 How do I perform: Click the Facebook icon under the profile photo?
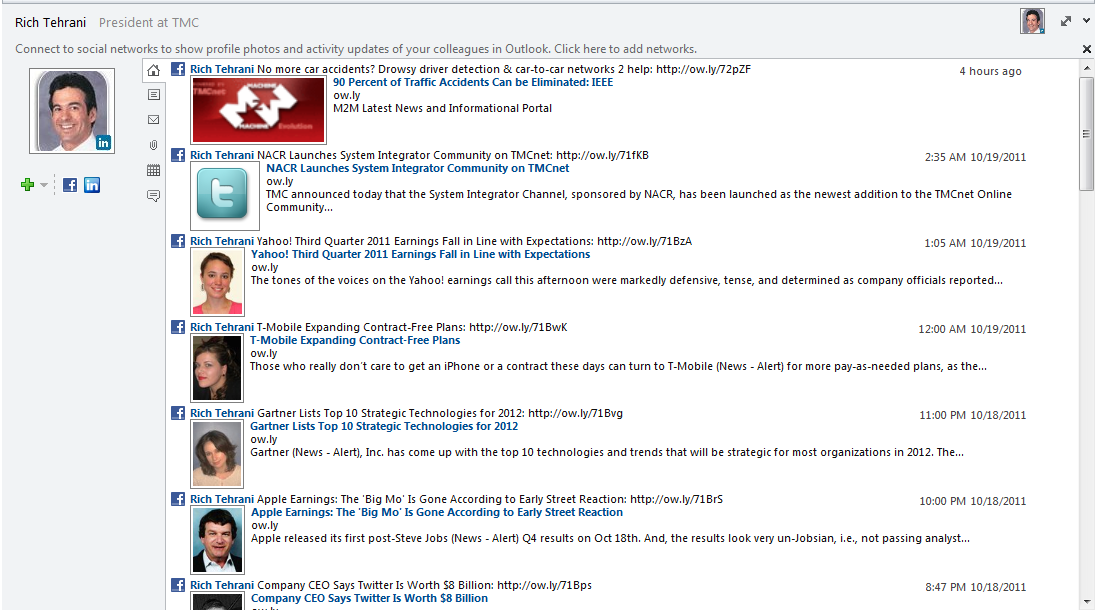[x=70, y=185]
